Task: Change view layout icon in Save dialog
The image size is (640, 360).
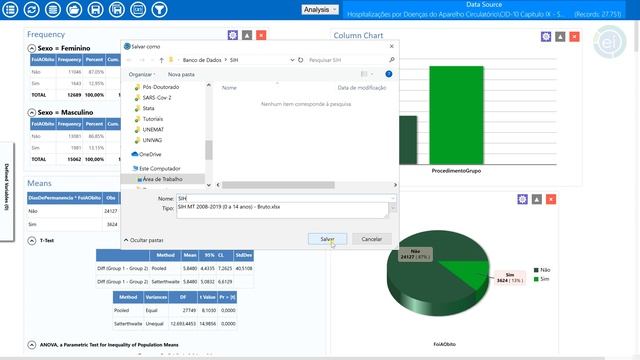Action: pos(364,74)
